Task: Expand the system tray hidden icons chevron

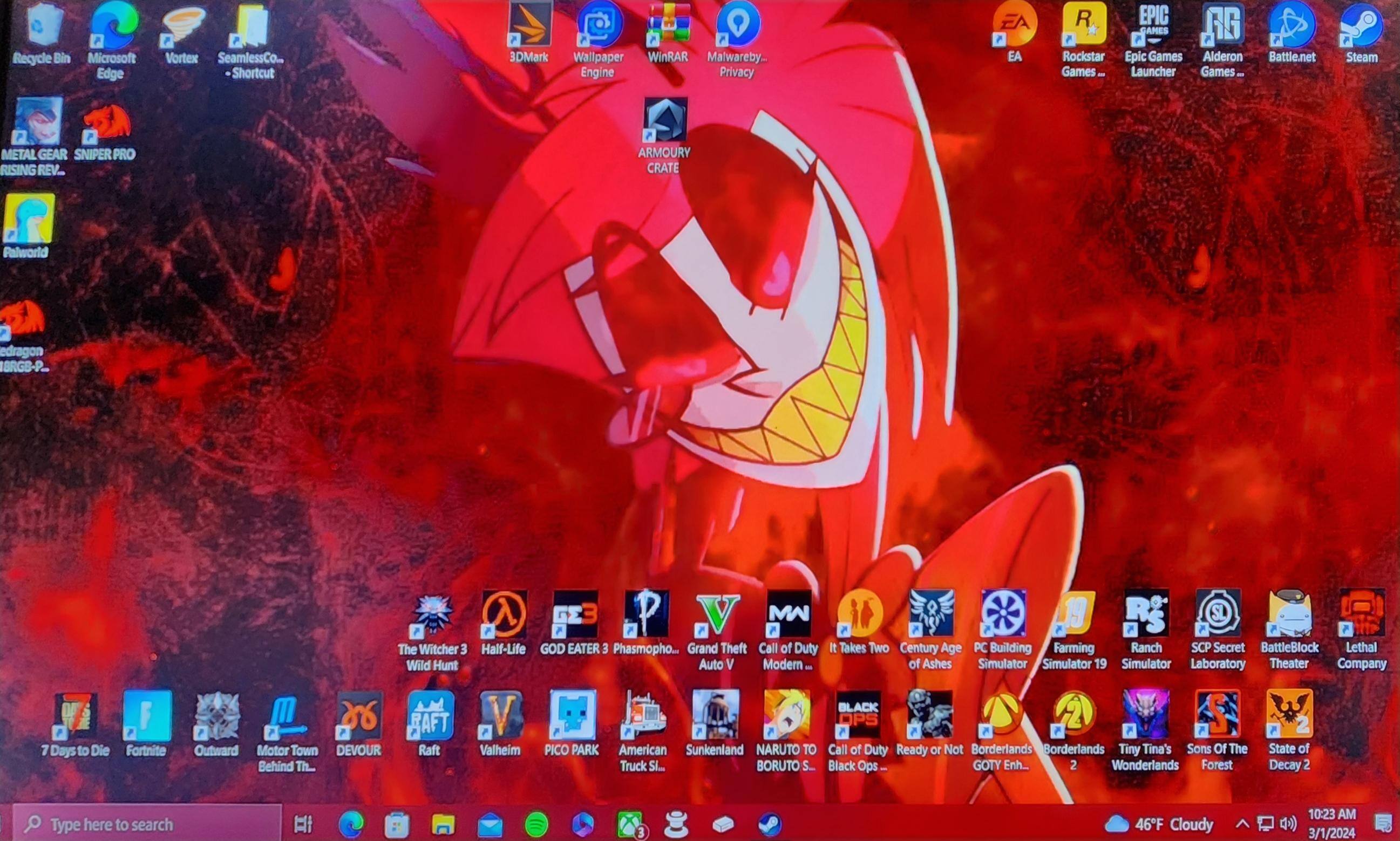Action: (1242, 823)
